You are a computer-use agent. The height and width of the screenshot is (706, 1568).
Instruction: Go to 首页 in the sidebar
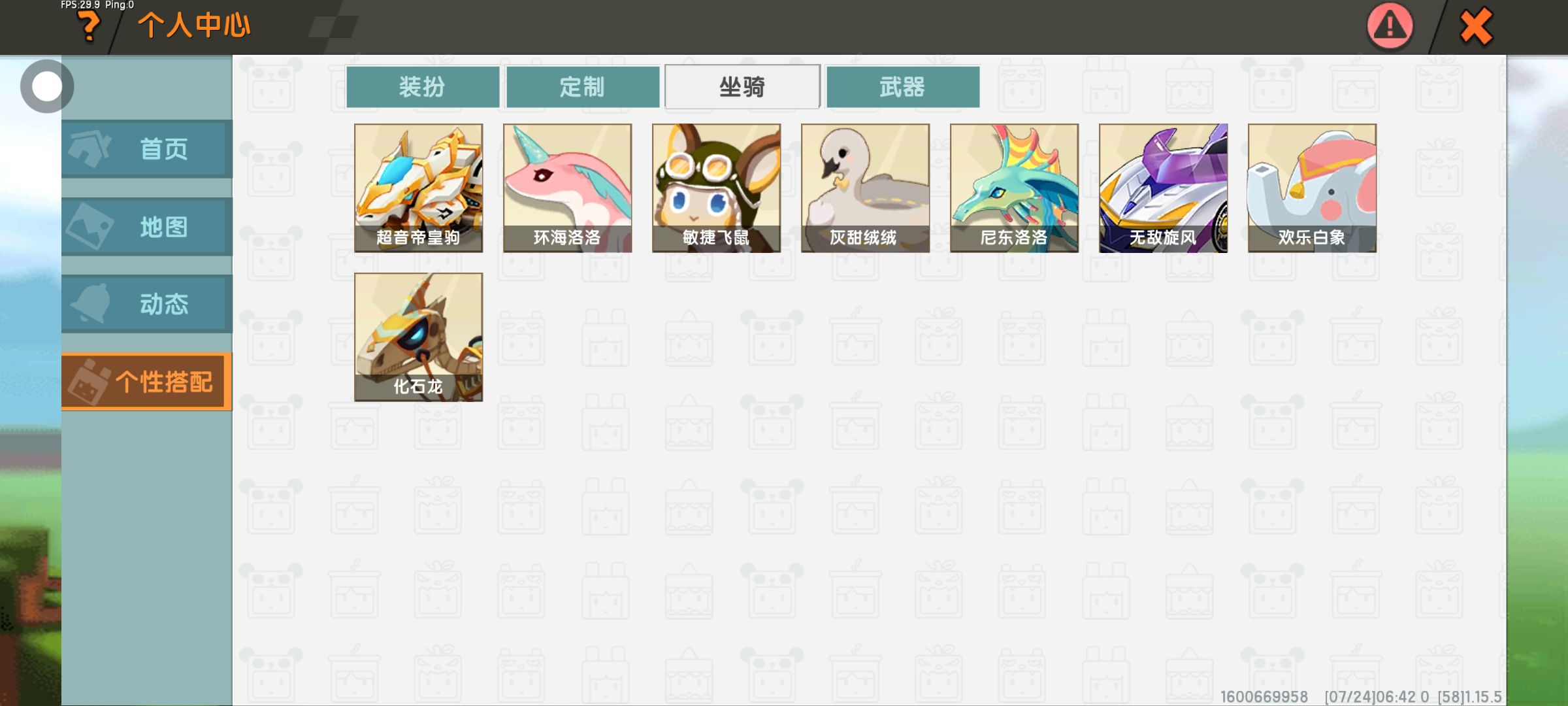pos(147,149)
